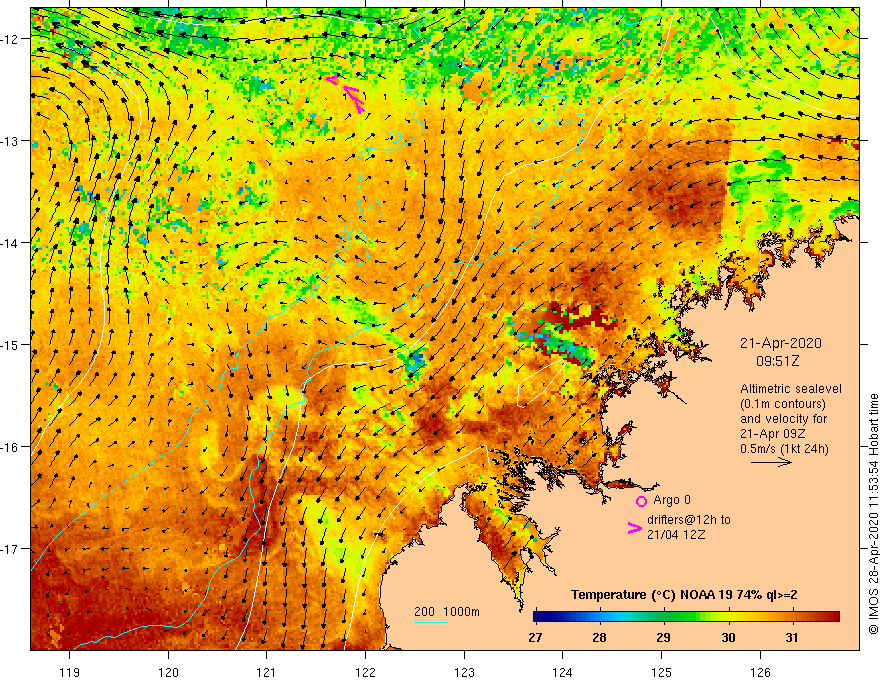Click the magenta drifter track on the map
This screenshot has width=880, height=680.
click(x=347, y=94)
